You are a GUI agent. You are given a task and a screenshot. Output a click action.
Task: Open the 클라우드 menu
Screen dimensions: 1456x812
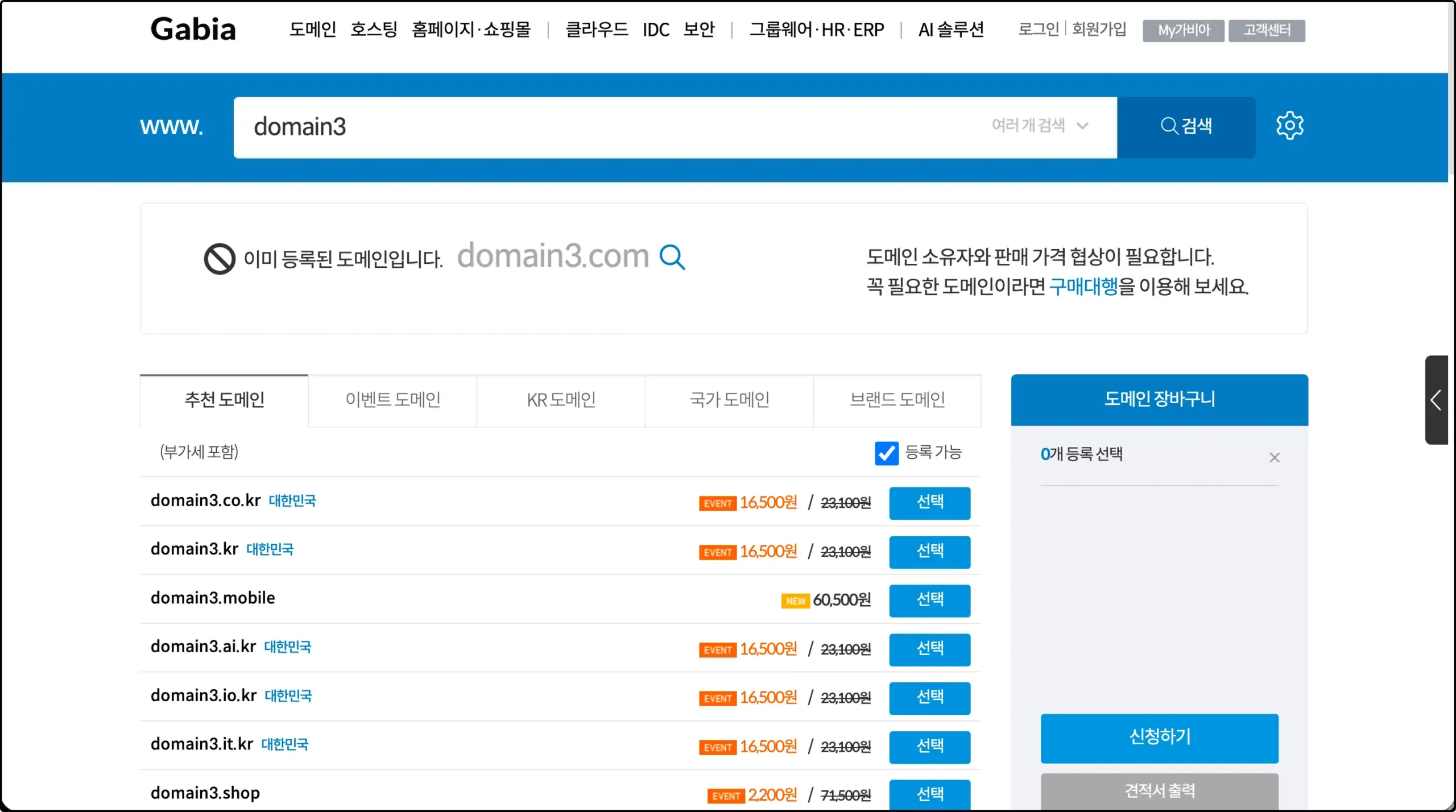[x=596, y=29]
